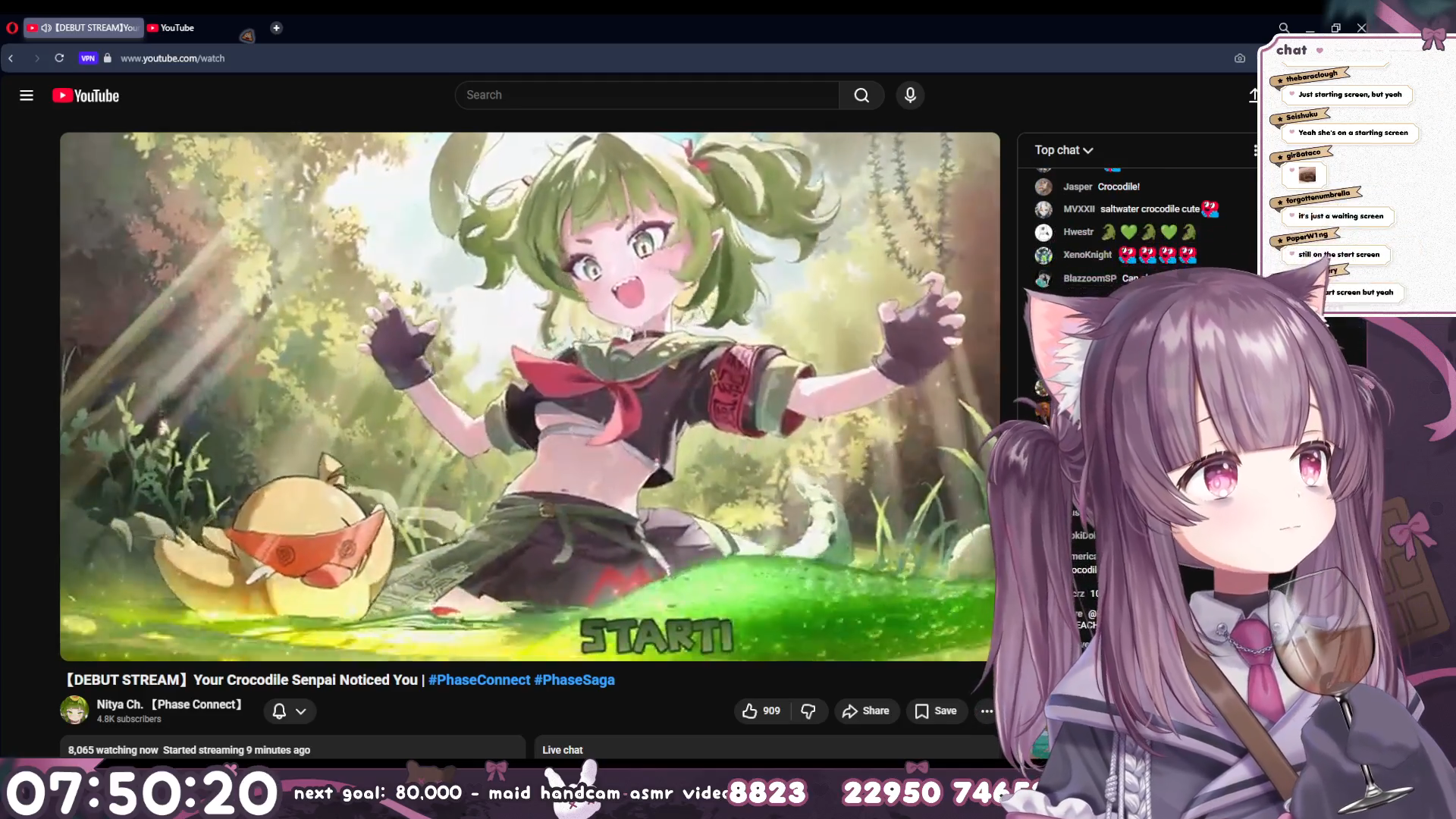Image resolution: width=1456 pixels, height=819 pixels.
Task: Click inside the YouTube search field
Action: click(646, 96)
